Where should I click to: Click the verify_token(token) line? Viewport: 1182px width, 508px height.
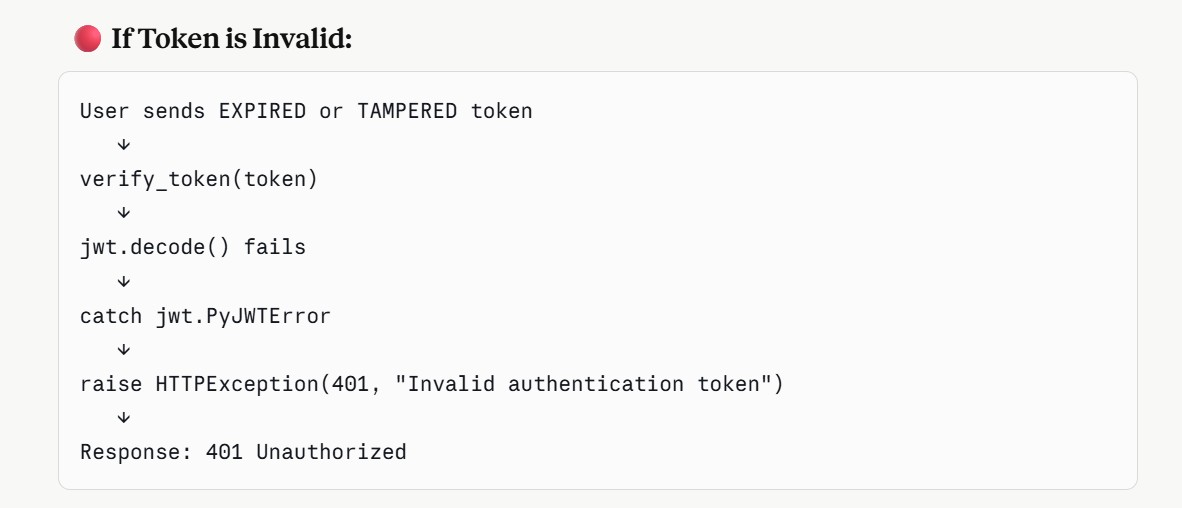click(199, 179)
